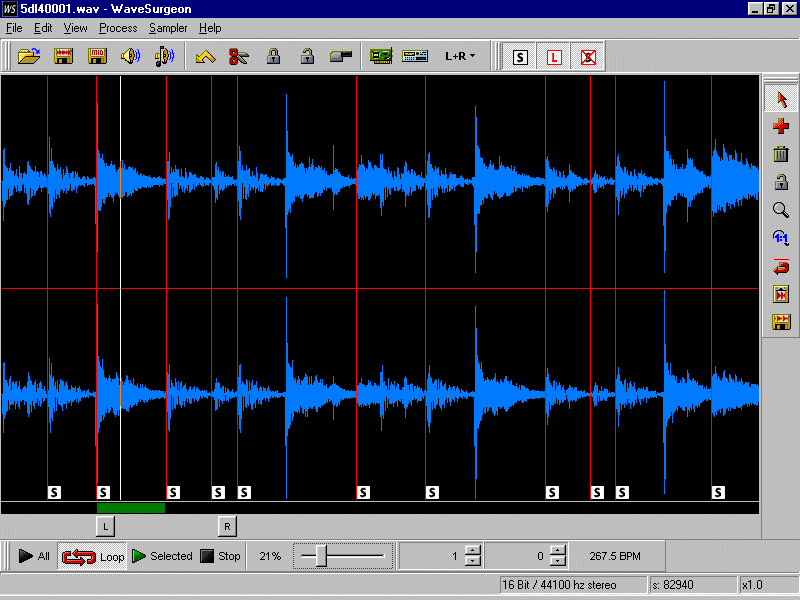Decrease the value 1 spinner
Viewport: 800px width, 600px height.
pyautogui.click(x=473, y=562)
